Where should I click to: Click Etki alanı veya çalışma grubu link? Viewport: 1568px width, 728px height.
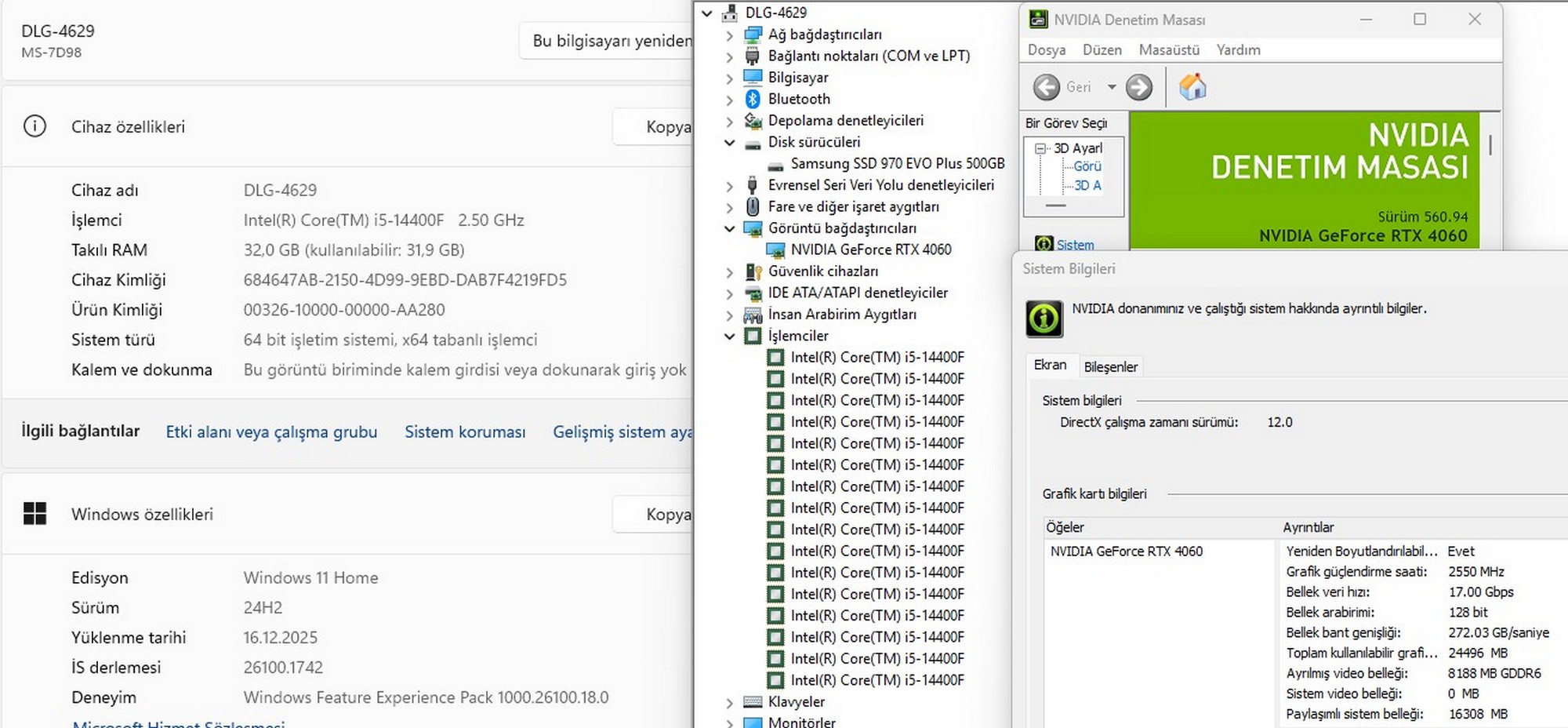[x=271, y=431]
